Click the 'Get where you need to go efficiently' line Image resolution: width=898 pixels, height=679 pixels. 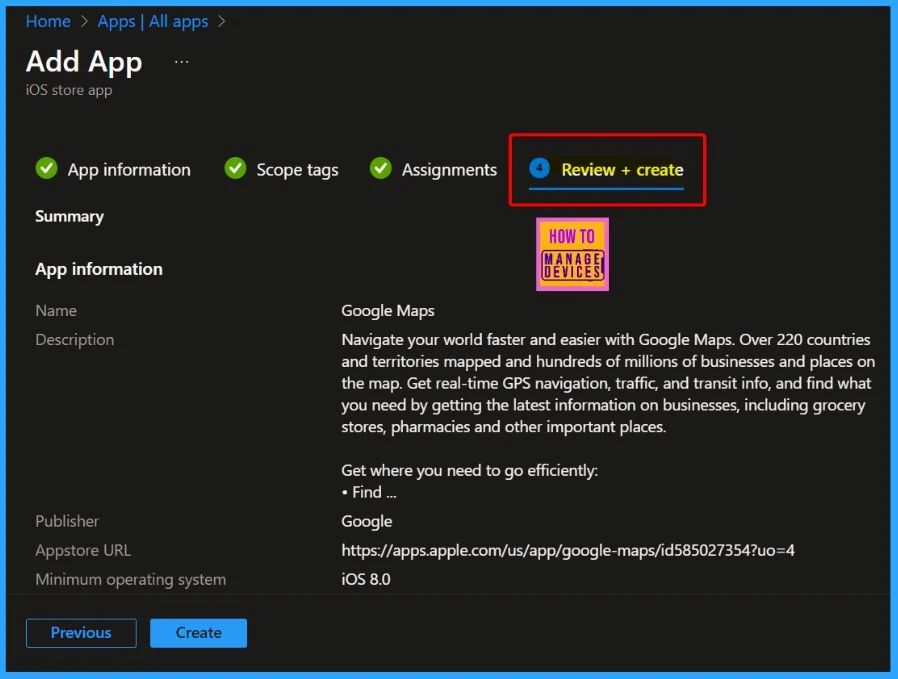469,471
